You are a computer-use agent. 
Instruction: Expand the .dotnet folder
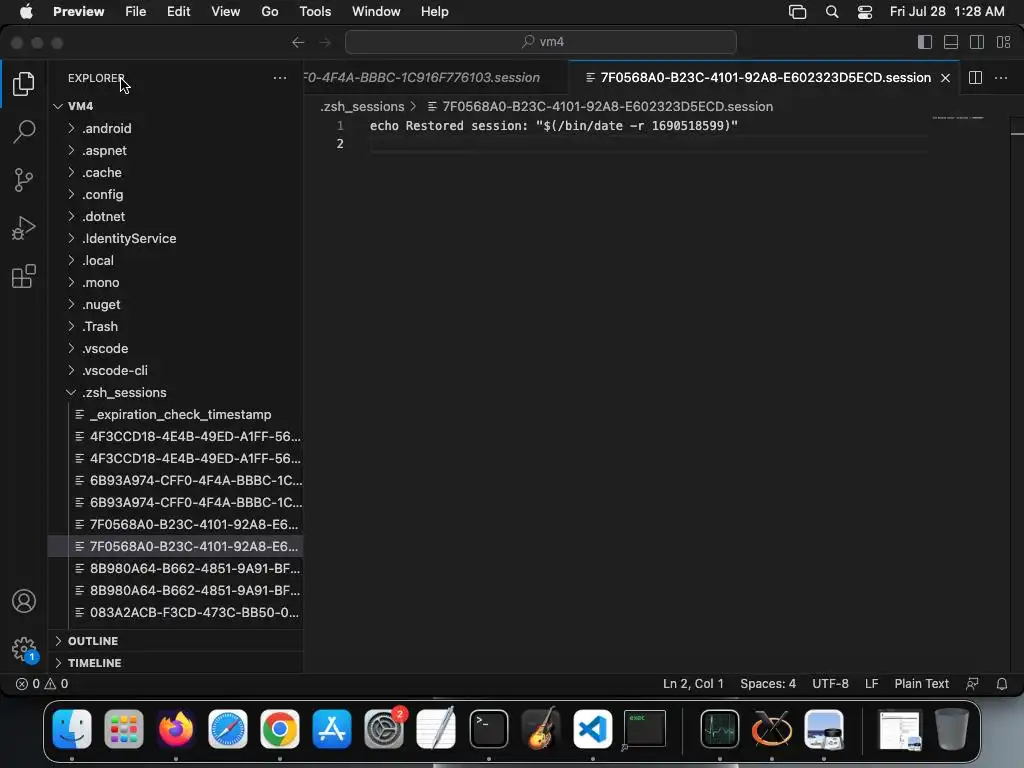click(x=71, y=216)
